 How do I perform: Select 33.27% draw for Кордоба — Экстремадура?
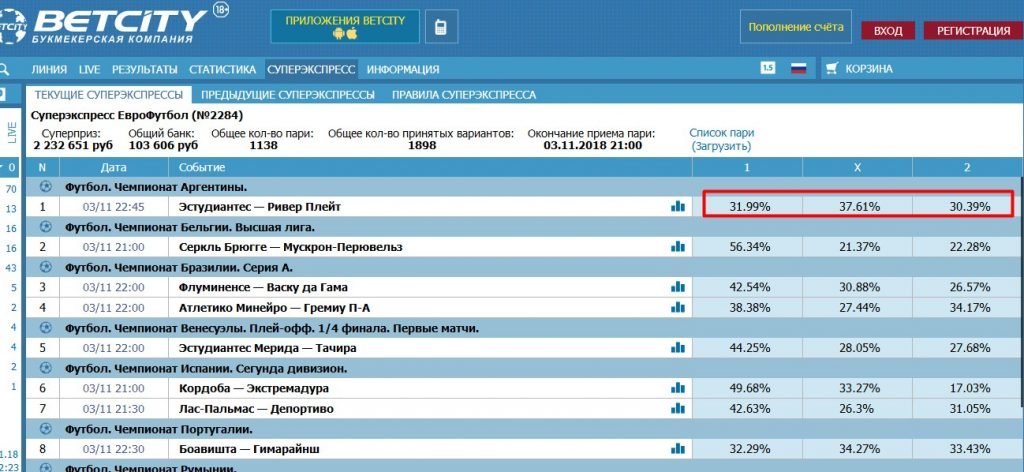[x=859, y=388]
